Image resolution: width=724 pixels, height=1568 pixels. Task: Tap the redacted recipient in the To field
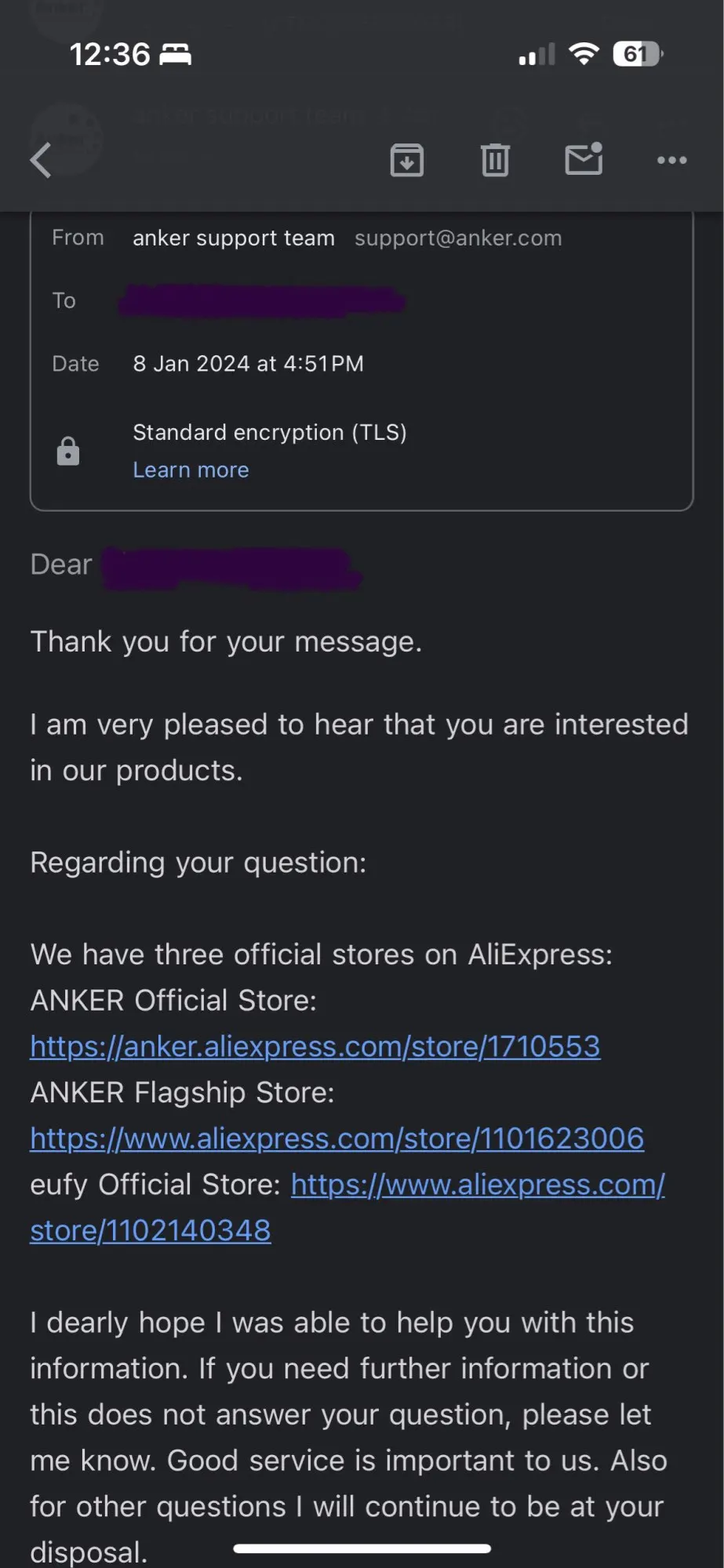[x=262, y=301]
